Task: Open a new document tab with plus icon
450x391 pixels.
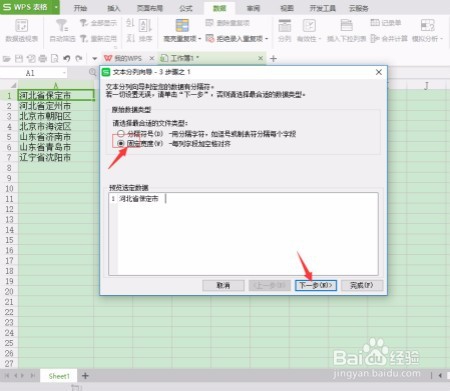Action: [x=273, y=59]
